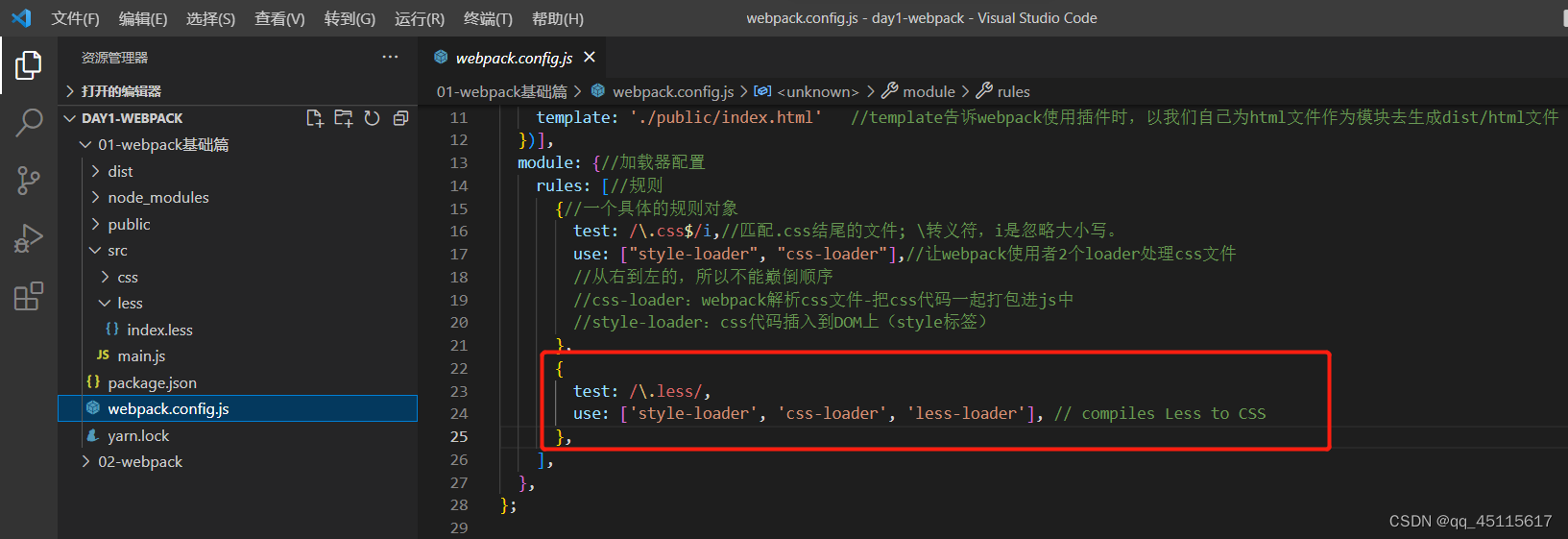This screenshot has height=539, width=1568.
Task: Click line number 29 in gutter
Action: pyautogui.click(x=459, y=527)
